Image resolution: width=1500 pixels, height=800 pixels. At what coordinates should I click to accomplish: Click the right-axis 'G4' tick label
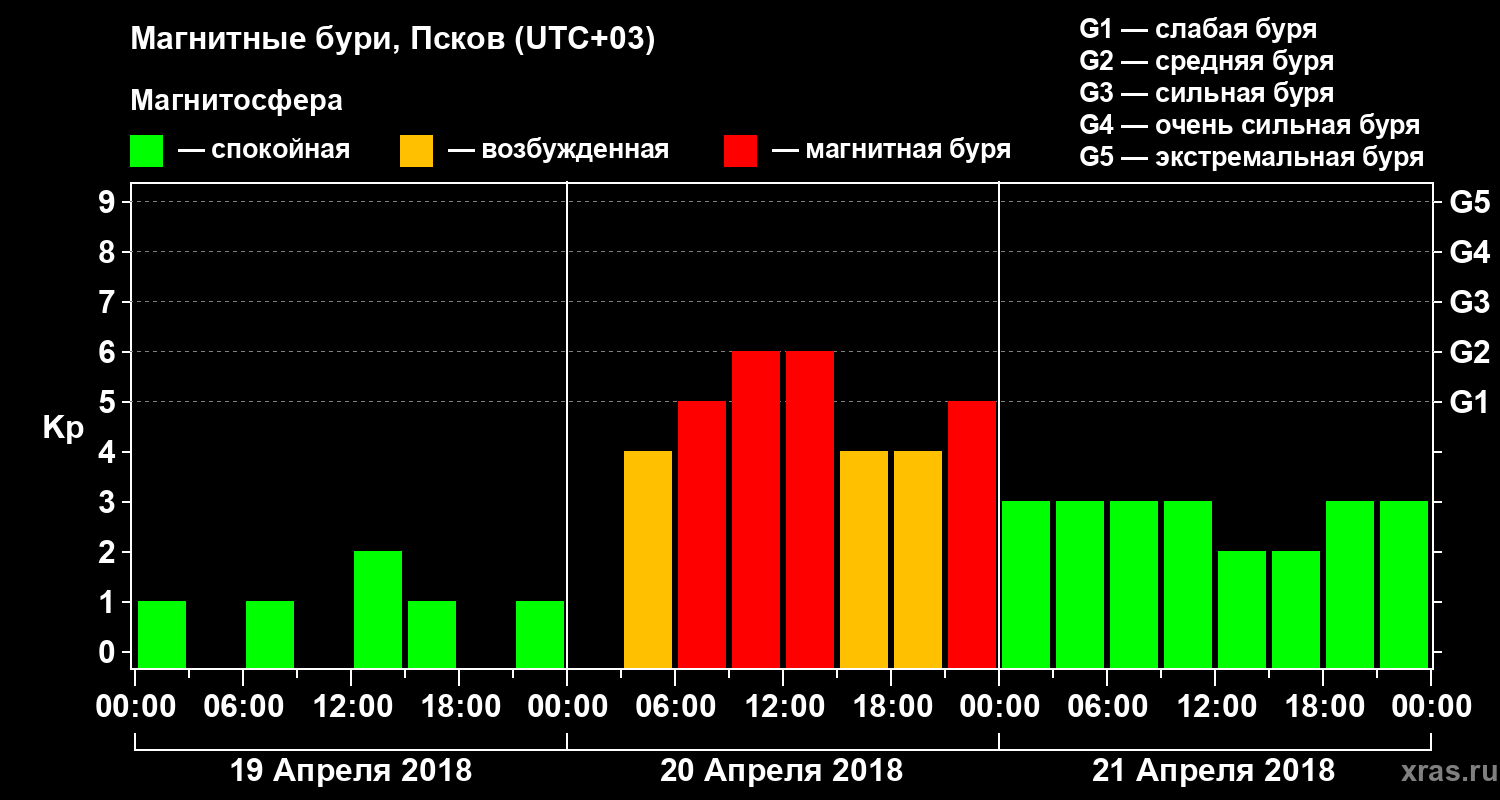pos(1470,252)
